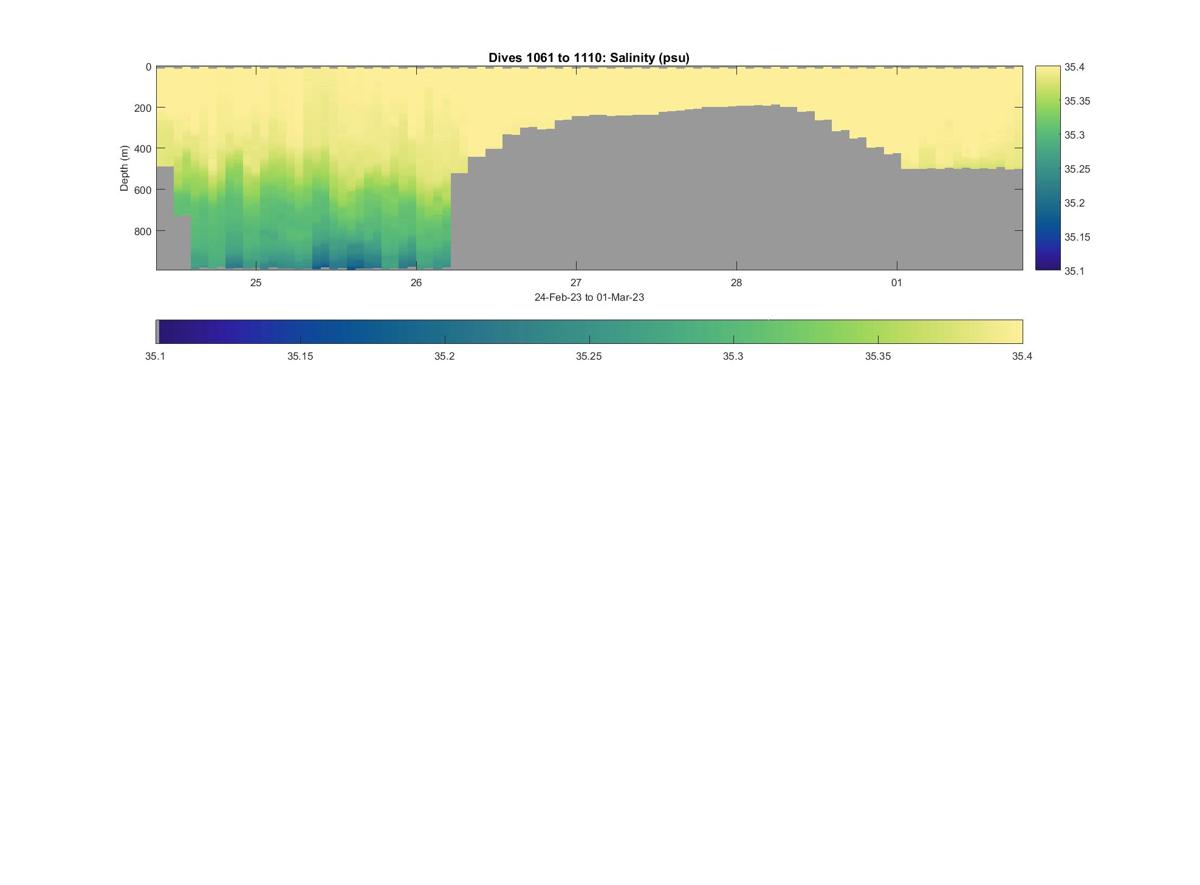
Task: Click the 'Depth (m)' y-axis label
Action: 125,168
